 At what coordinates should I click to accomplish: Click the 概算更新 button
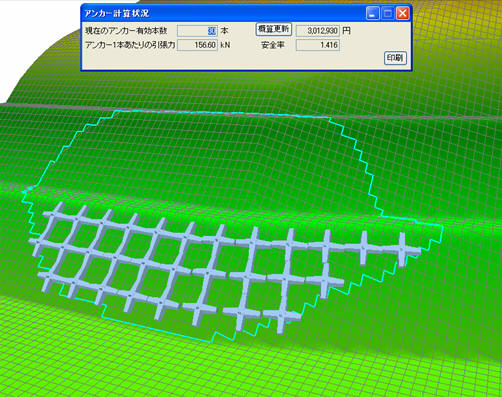pos(274,29)
